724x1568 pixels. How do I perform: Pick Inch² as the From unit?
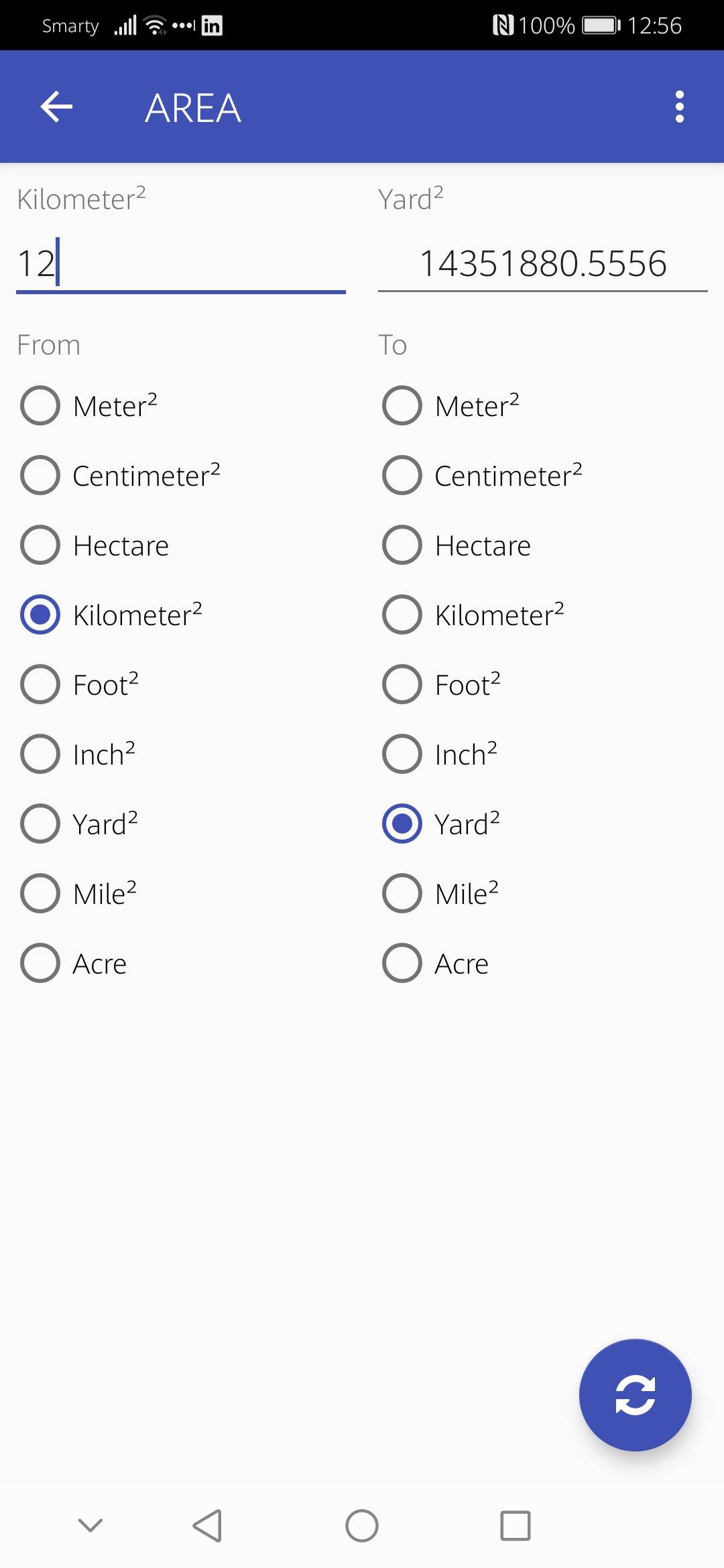(41, 754)
